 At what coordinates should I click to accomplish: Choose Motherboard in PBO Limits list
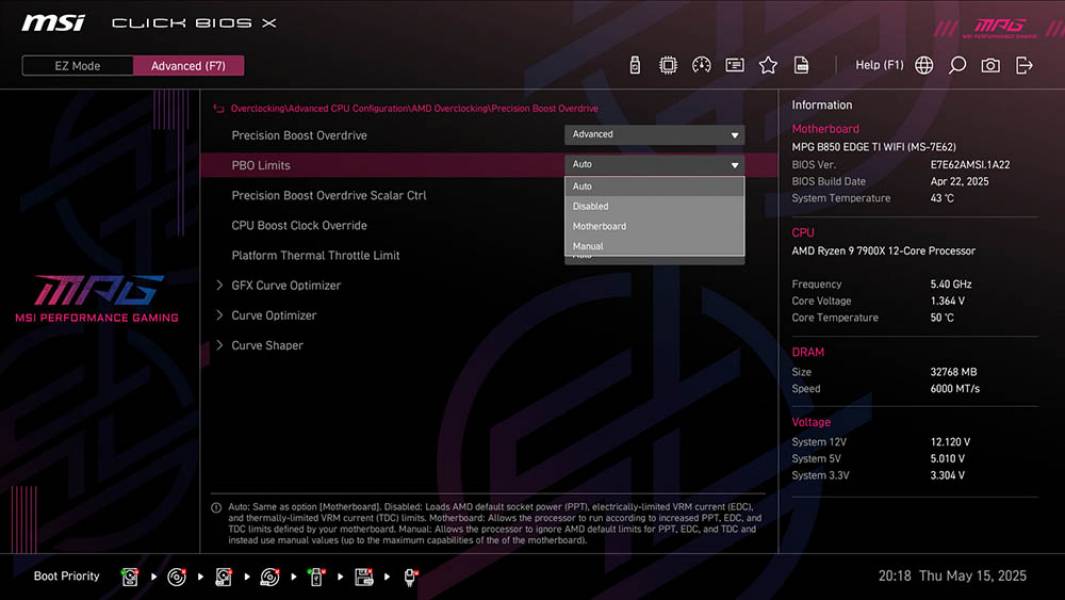(654, 226)
